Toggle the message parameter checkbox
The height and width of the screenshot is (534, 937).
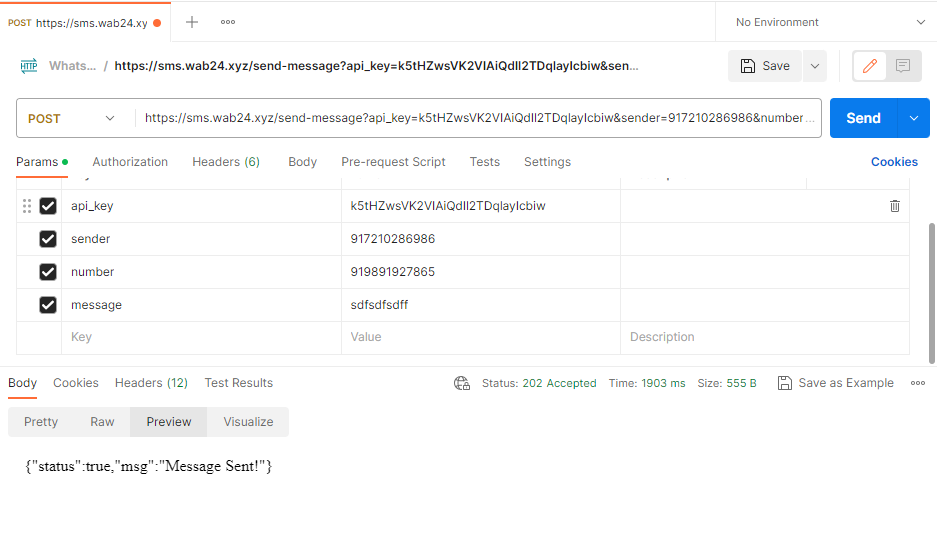click(48, 305)
